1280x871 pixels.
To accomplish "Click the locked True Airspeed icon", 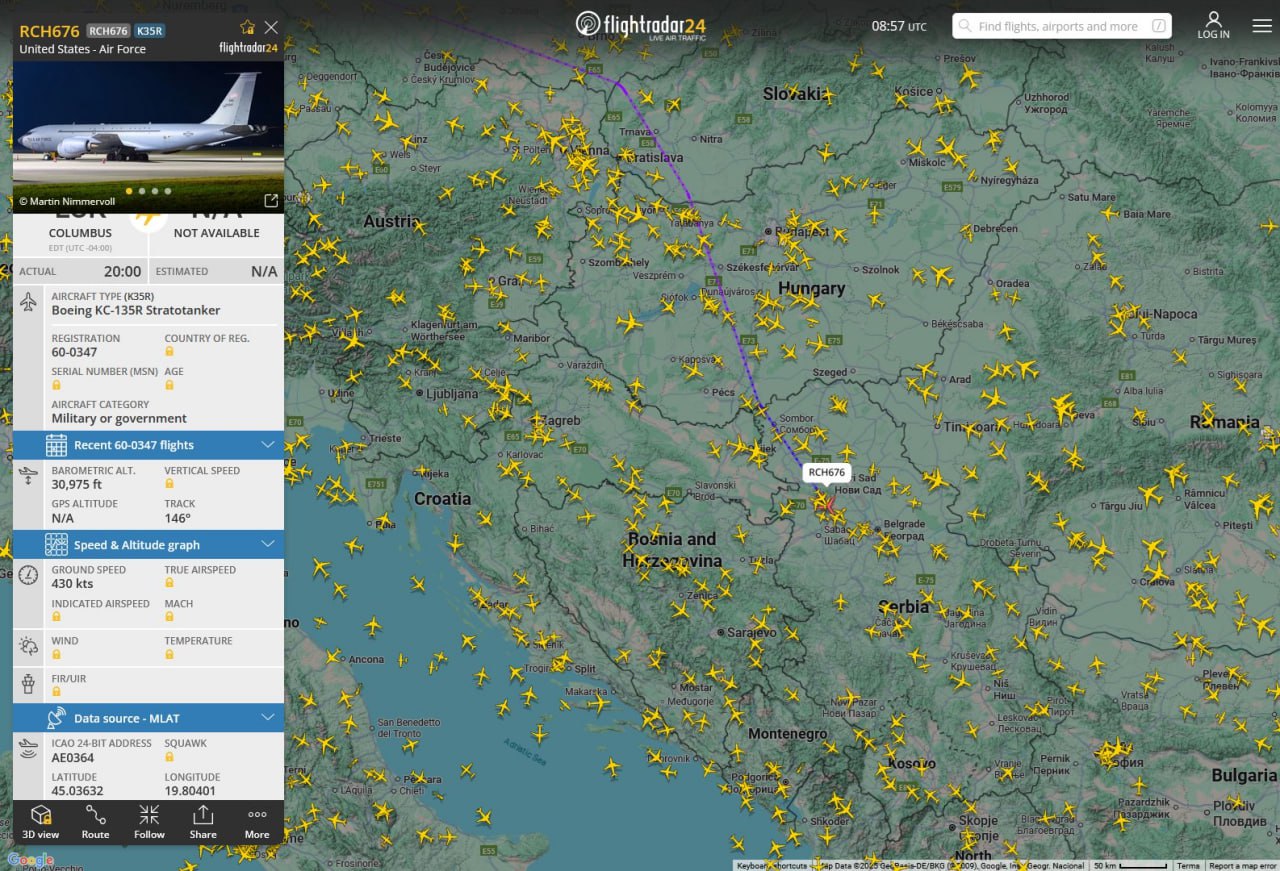I will click(170, 584).
